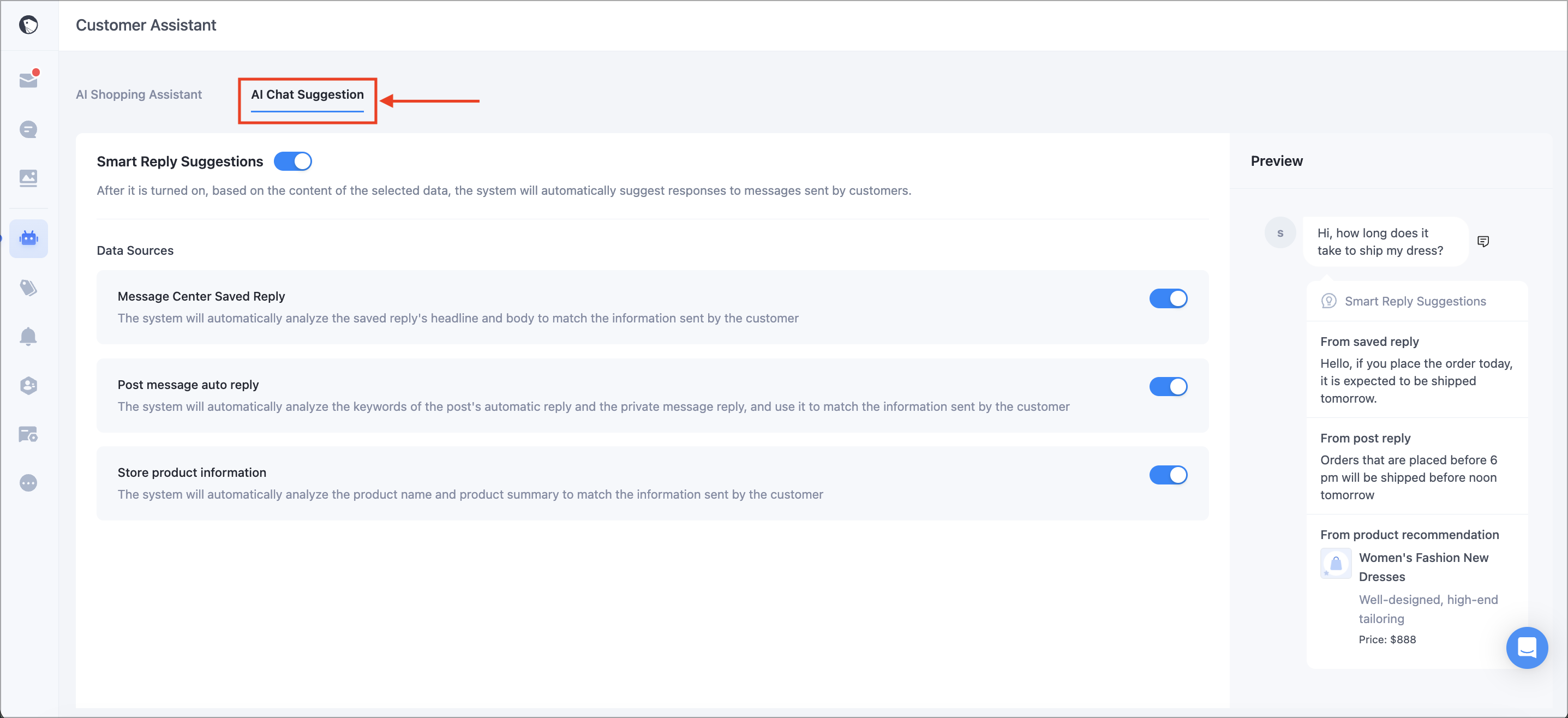Click the customer avatar 'S' in preview

click(x=1280, y=233)
